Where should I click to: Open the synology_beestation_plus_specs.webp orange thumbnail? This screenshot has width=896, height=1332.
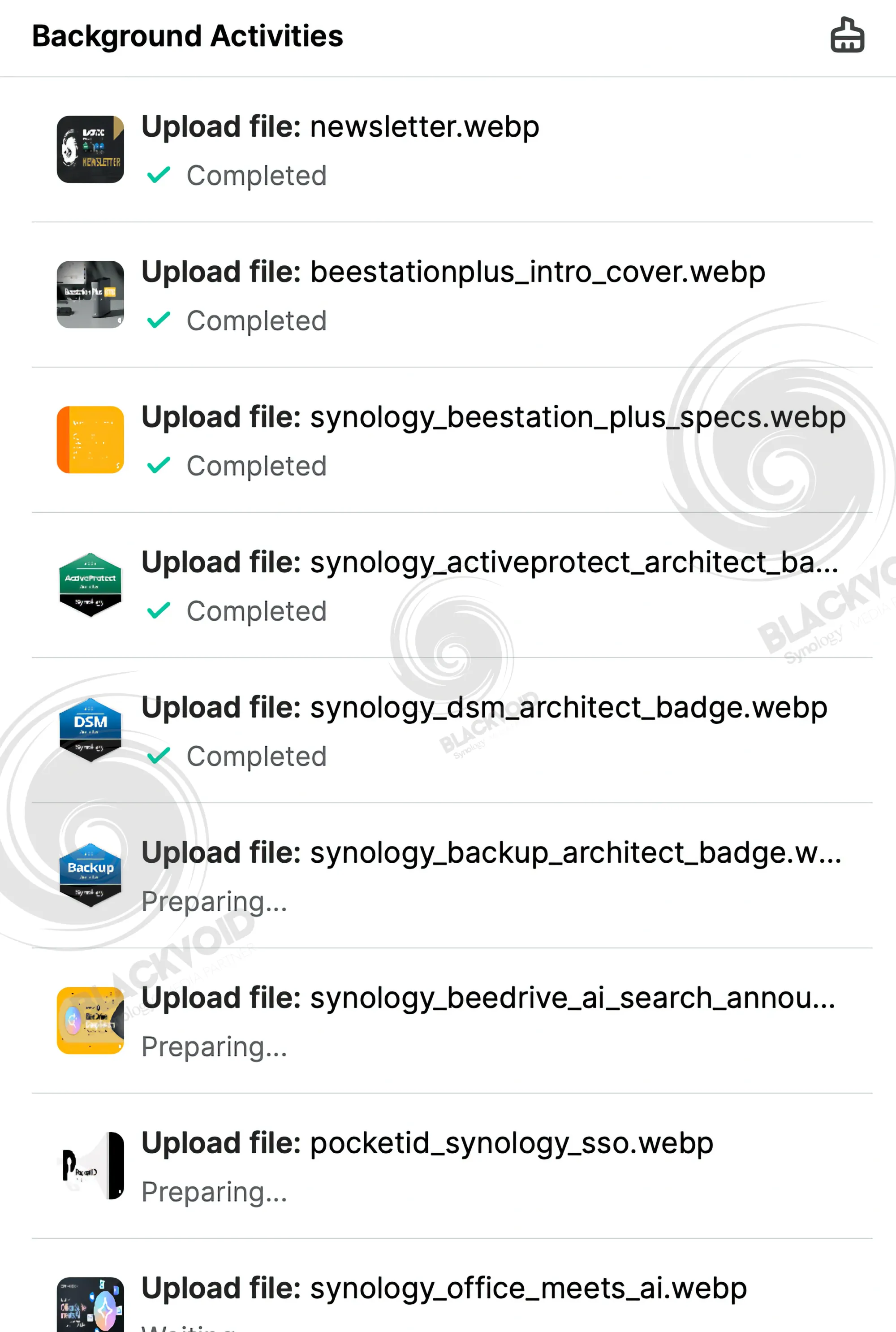90,440
